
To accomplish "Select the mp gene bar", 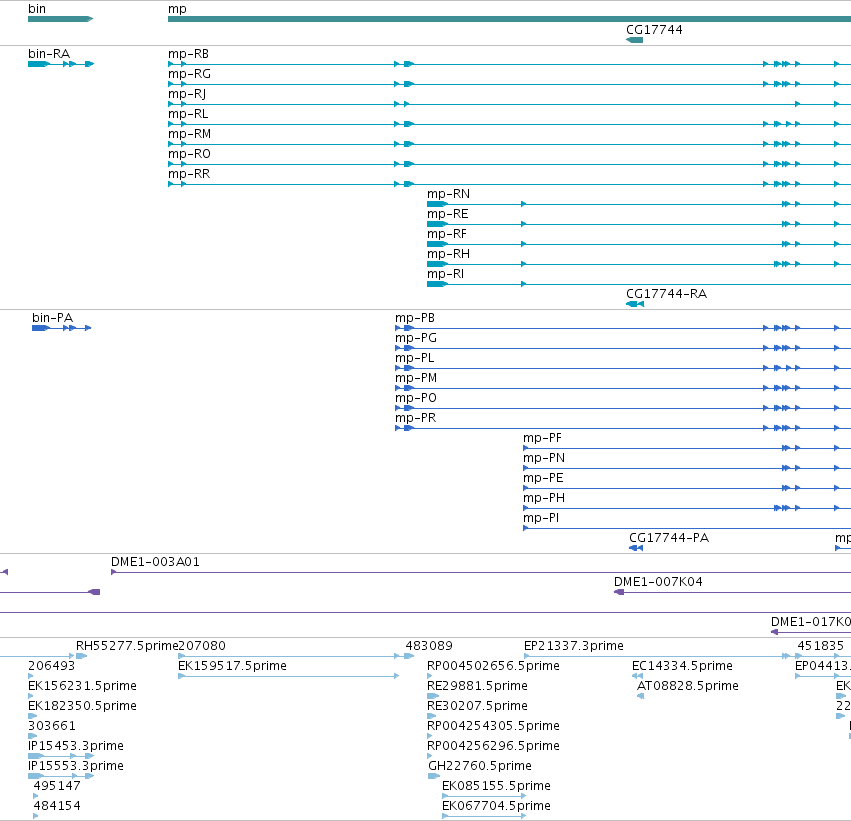I will (x=509, y=19).
